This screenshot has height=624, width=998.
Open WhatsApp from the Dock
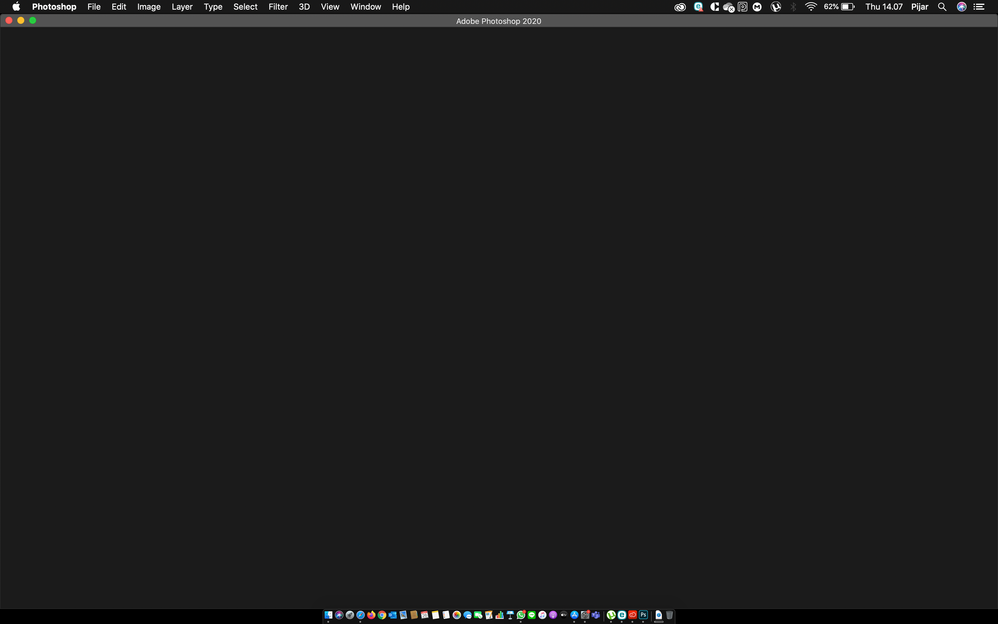point(519,615)
